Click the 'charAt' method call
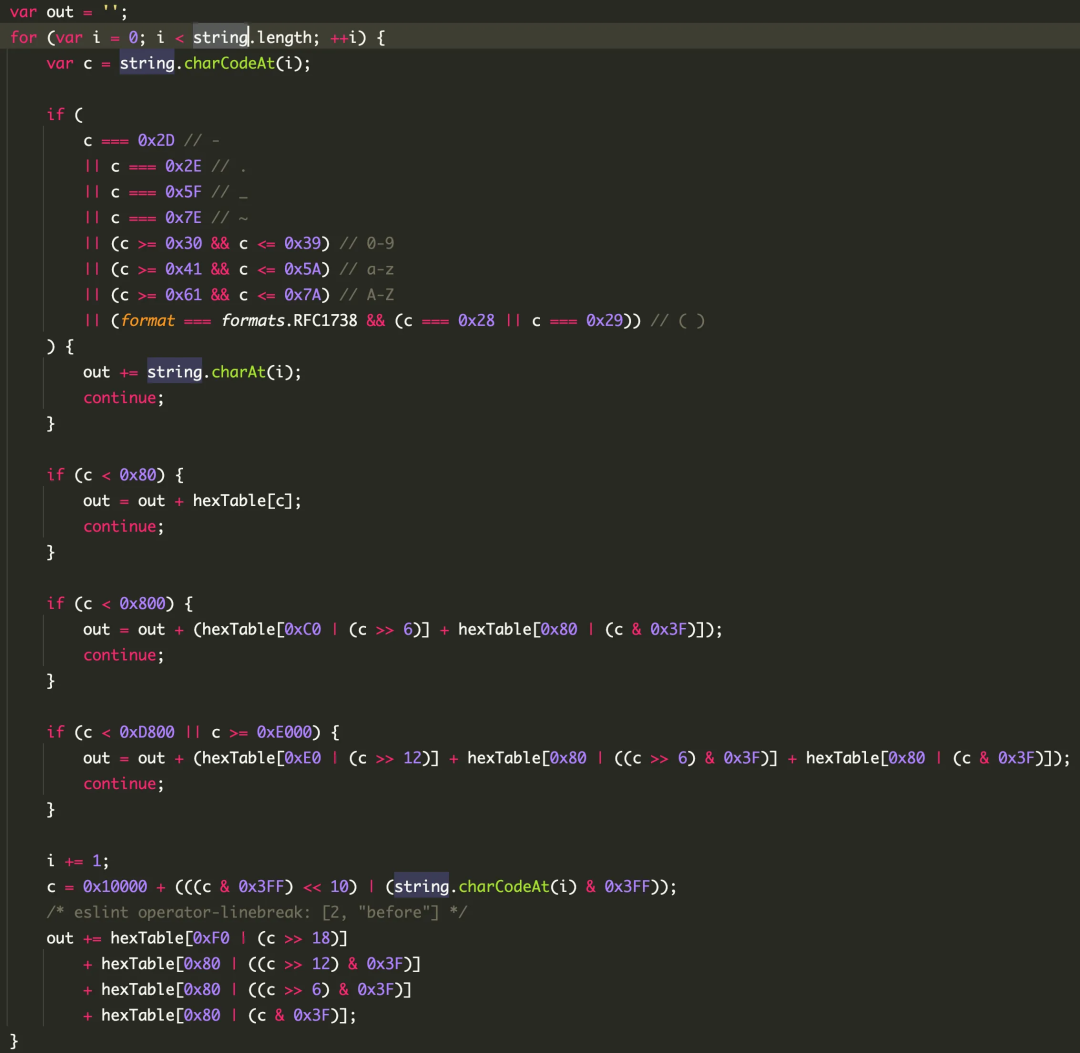This screenshot has height=1053, width=1080. (238, 372)
